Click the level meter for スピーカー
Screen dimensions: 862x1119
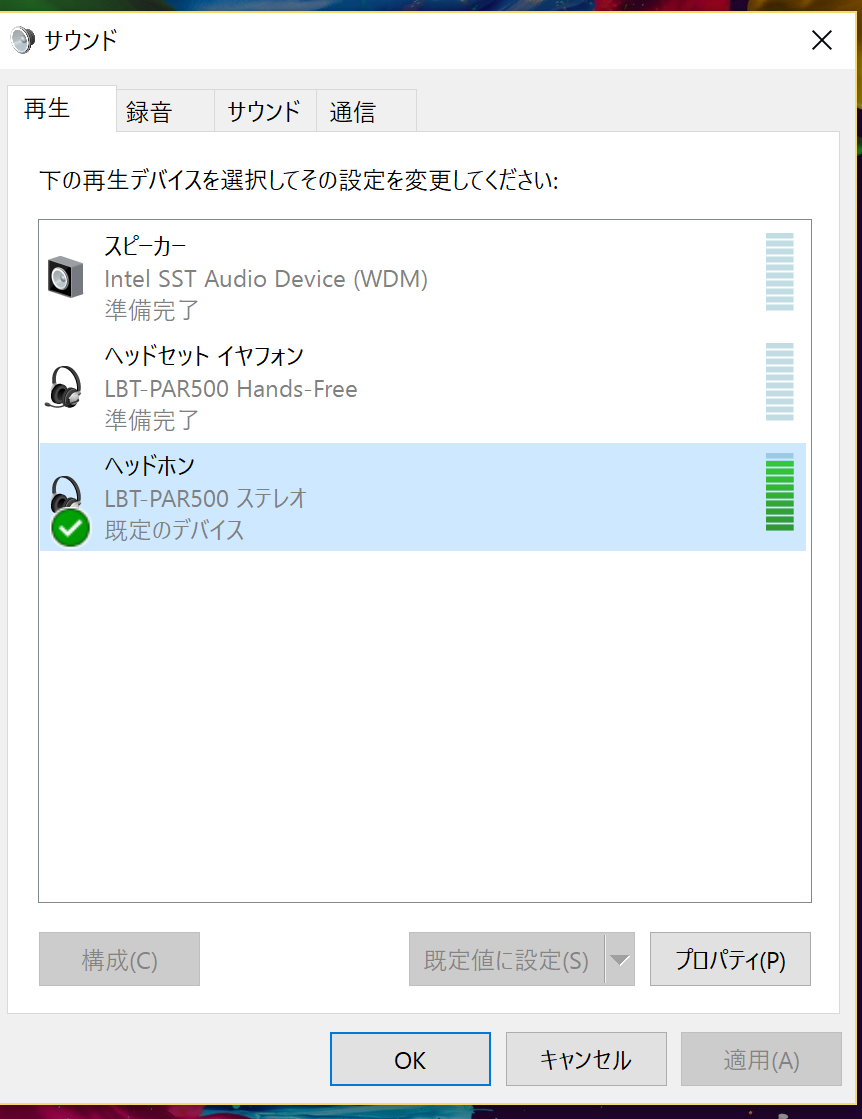click(779, 272)
